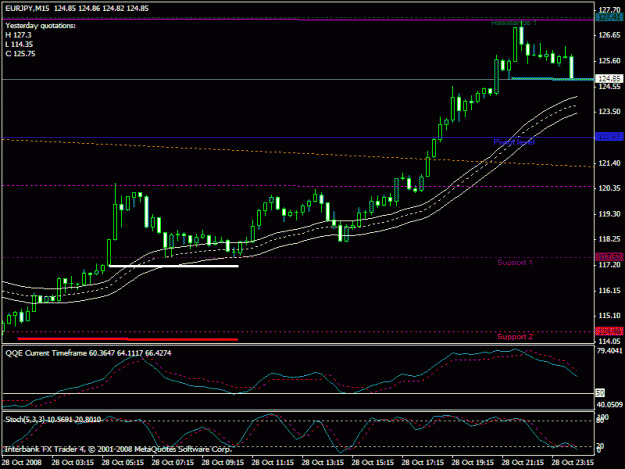This screenshot has width=625, height=469.
Task: Click the 123.50 price axis label
Action: point(609,112)
